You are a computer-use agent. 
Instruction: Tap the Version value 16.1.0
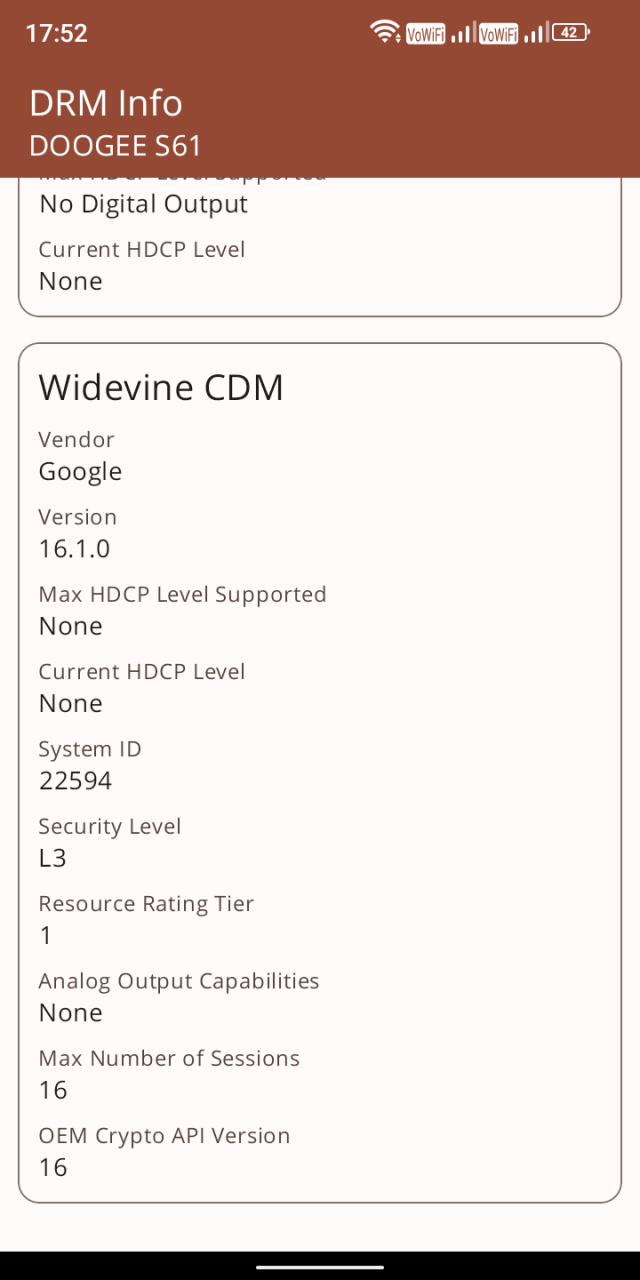[74, 548]
